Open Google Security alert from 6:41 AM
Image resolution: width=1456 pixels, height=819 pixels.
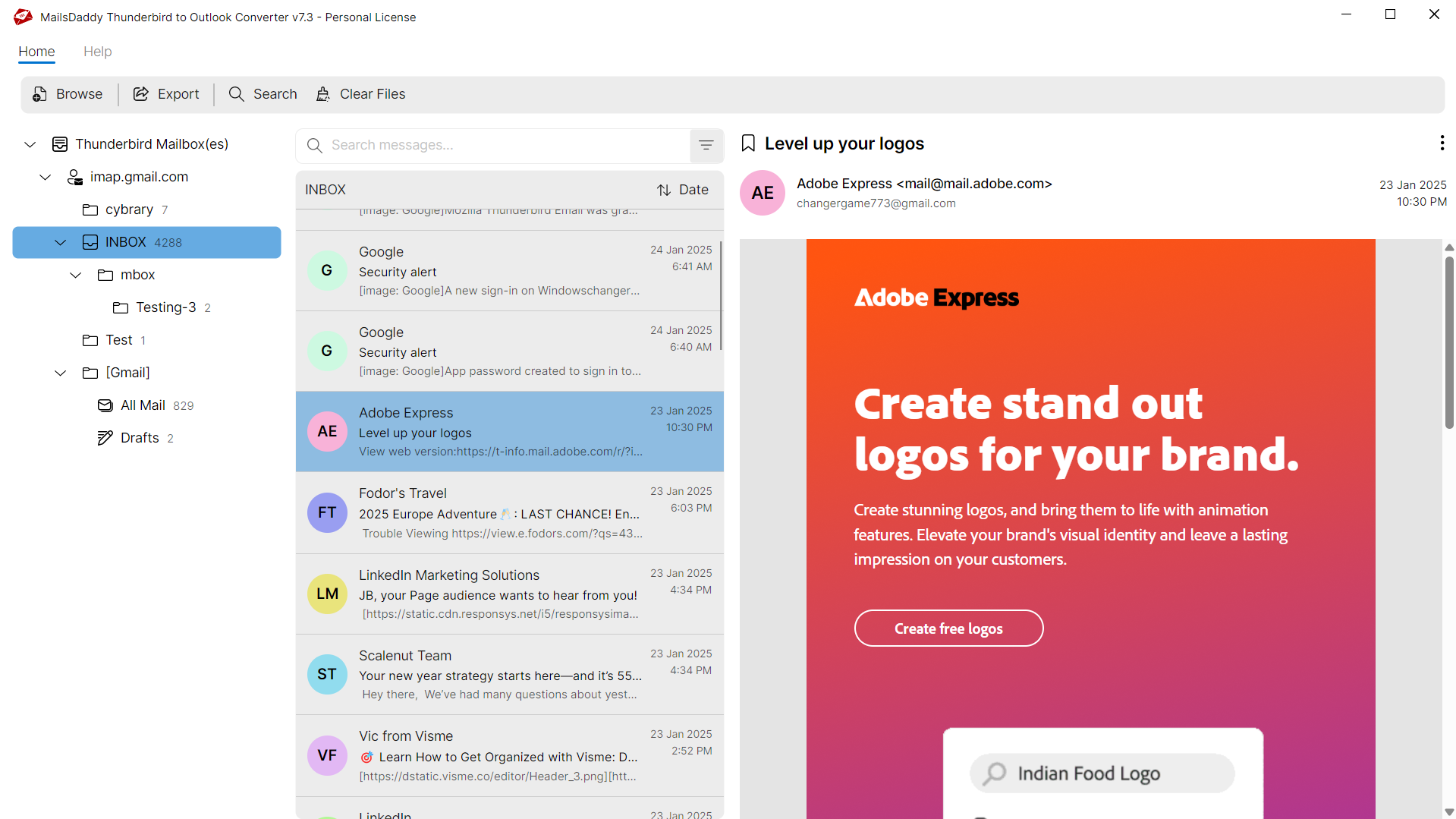509,271
